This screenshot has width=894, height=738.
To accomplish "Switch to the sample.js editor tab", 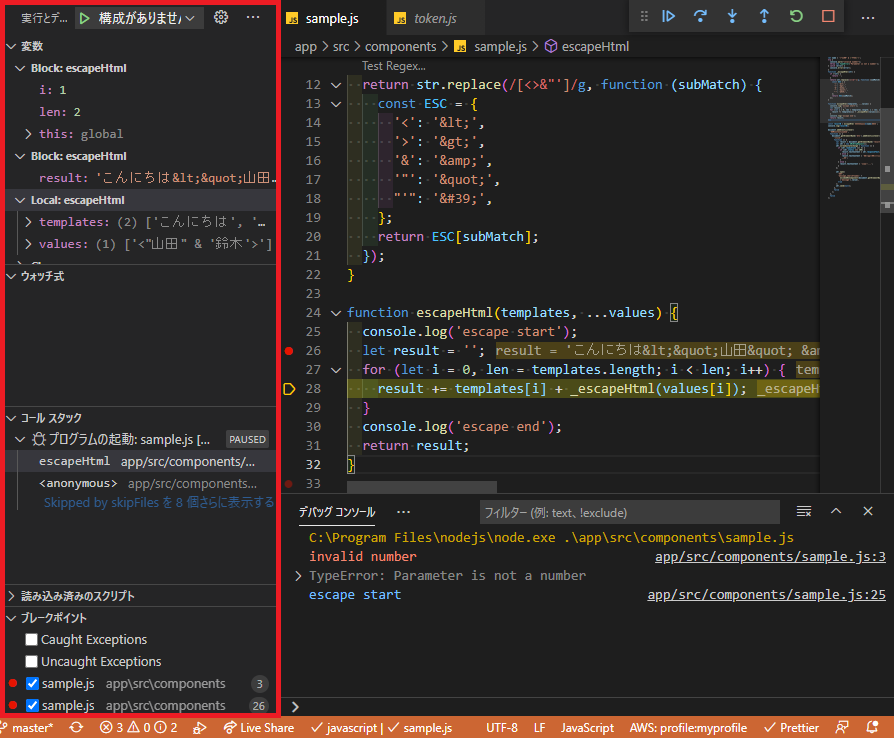I will (332, 18).
